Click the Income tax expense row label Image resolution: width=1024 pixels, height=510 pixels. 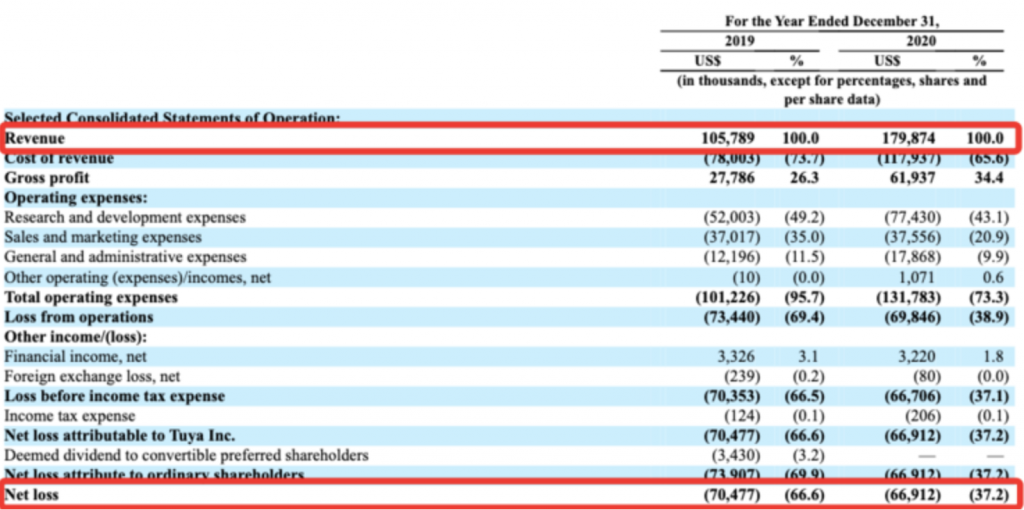(70, 415)
